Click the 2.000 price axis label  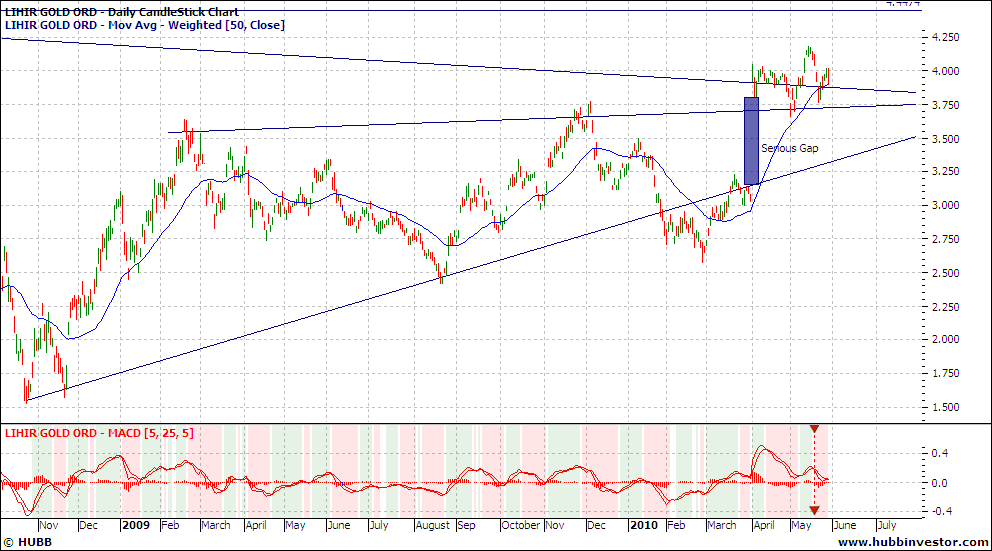pos(946,339)
